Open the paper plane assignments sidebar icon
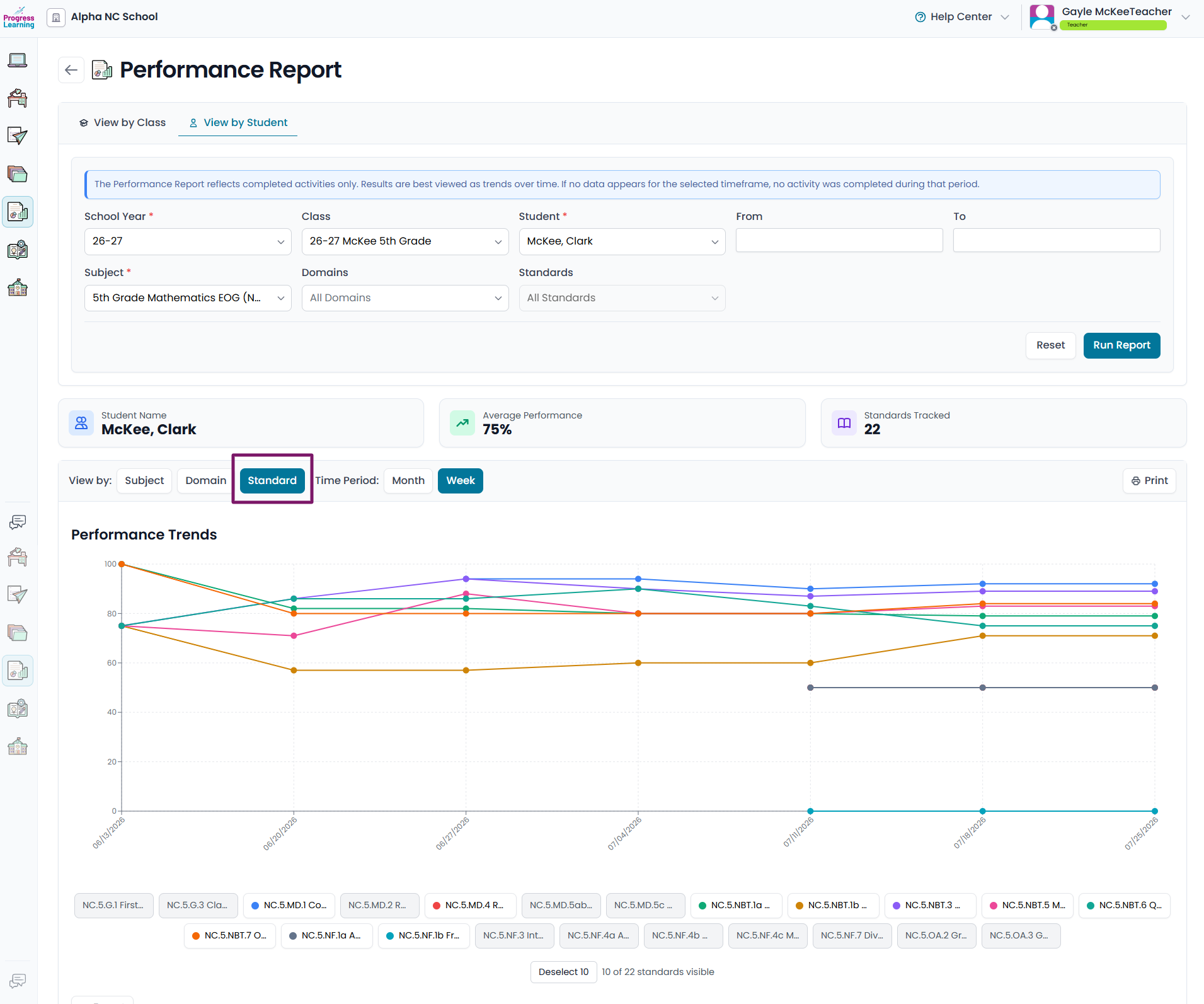 18,136
